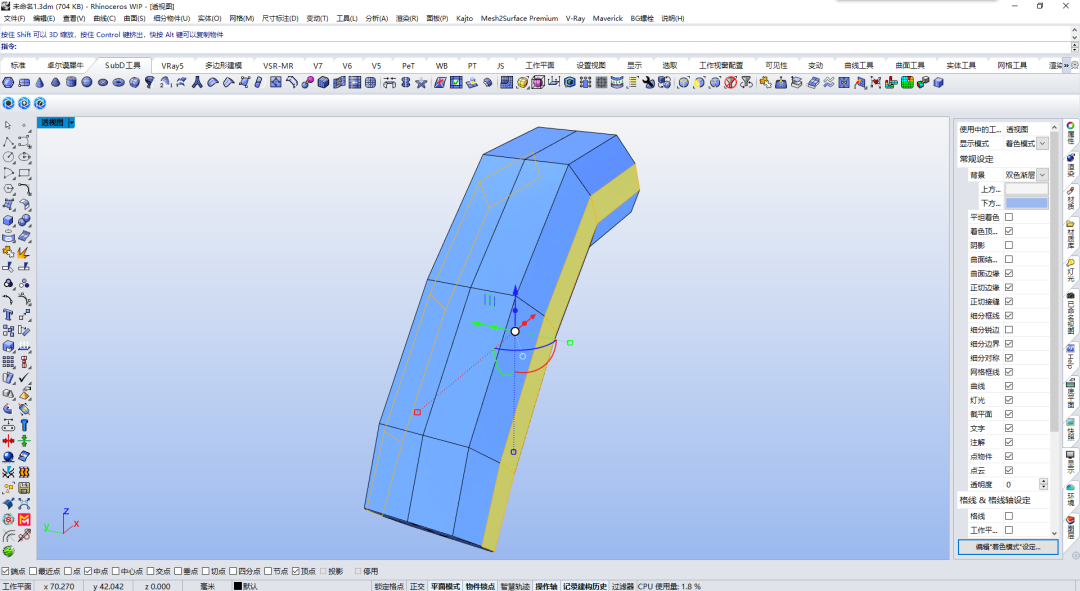Create a SubD cylinder from the toolbar
Screen dimensions: 1080x591
point(71,83)
